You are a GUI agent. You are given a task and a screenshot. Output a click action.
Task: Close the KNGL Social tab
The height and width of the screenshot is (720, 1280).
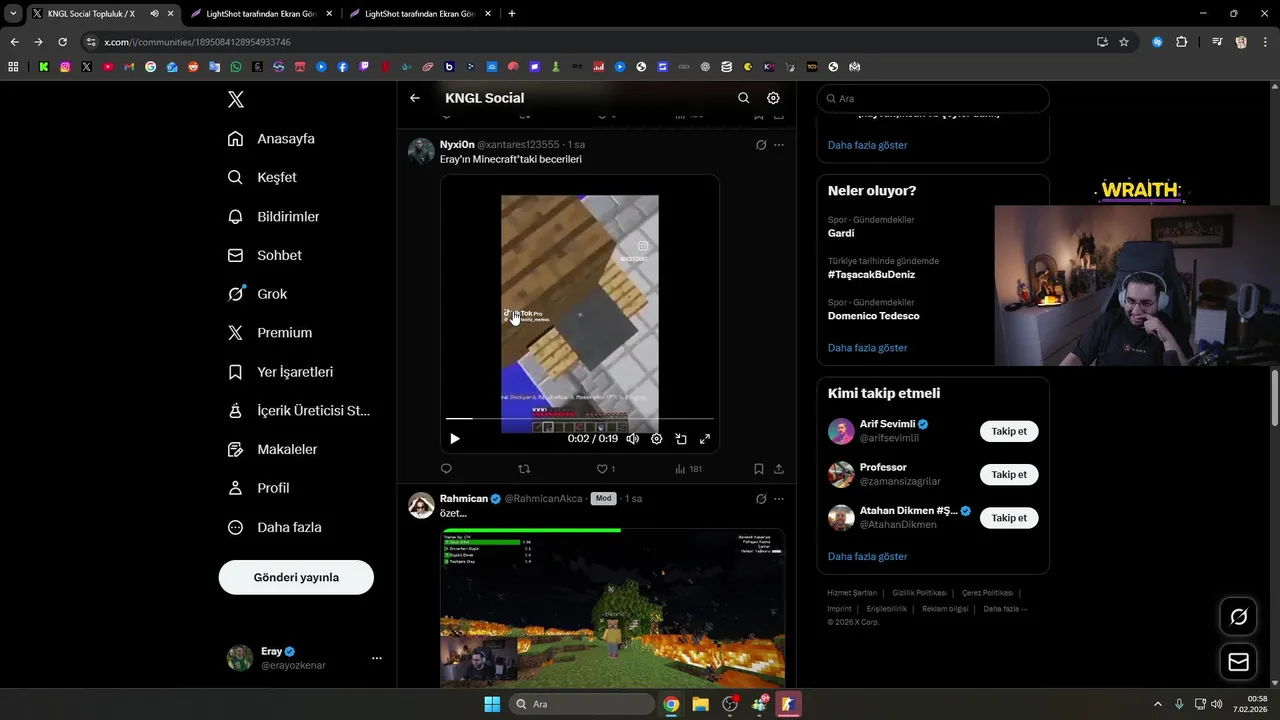coord(171,14)
